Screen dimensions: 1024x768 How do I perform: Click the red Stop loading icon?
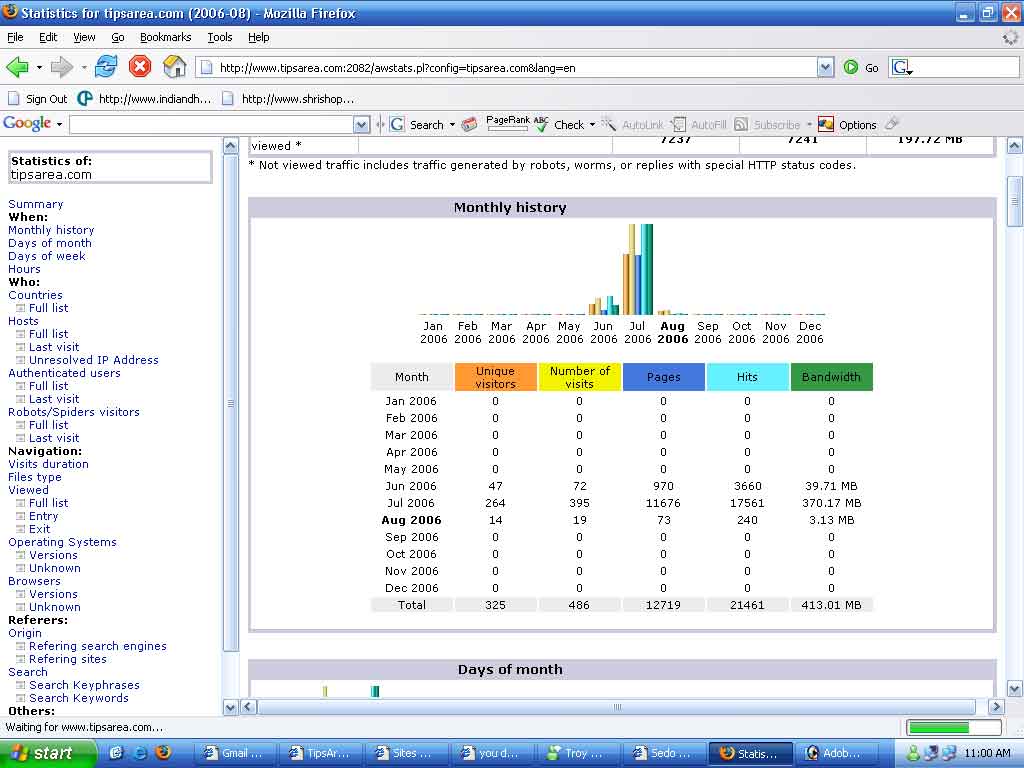[x=140, y=67]
